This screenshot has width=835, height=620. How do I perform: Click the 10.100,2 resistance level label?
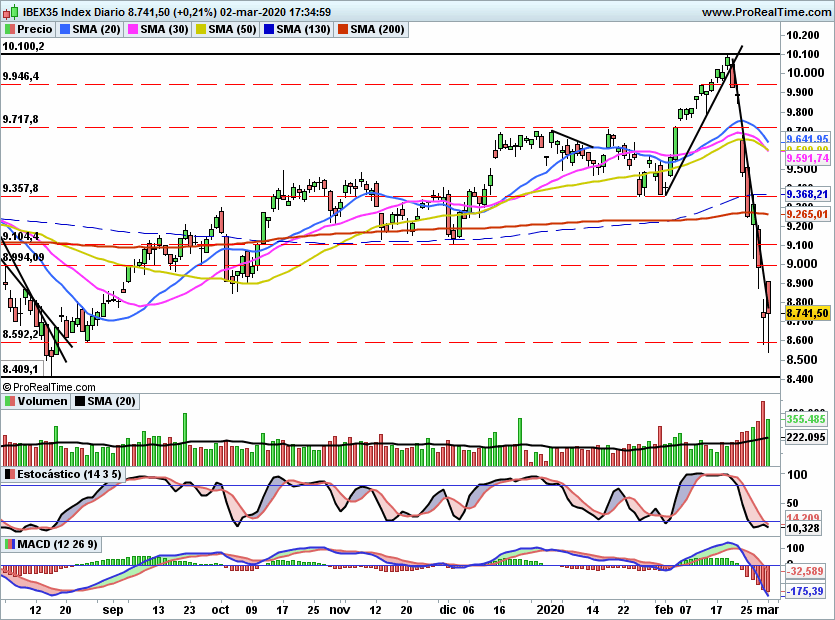point(23,46)
